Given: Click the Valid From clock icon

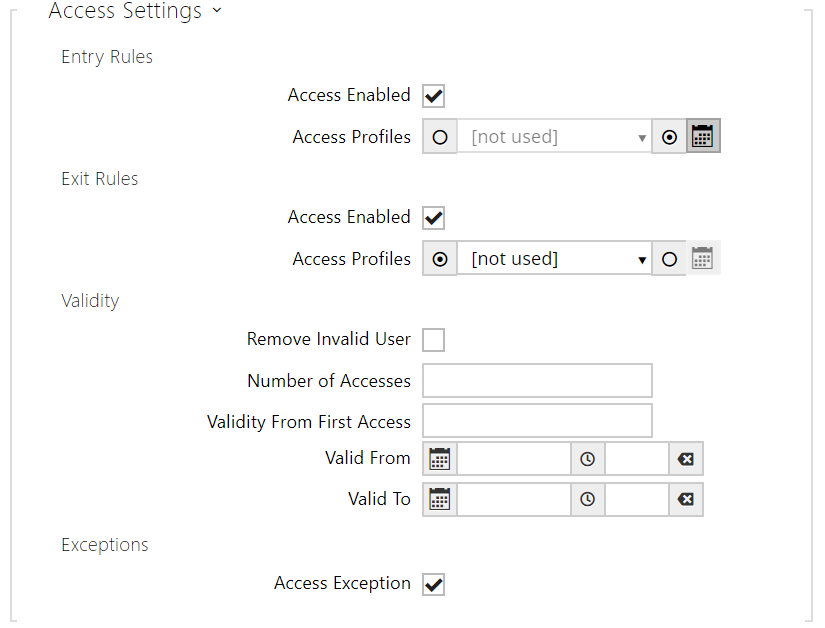Looking at the screenshot, I should click(x=588, y=459).
